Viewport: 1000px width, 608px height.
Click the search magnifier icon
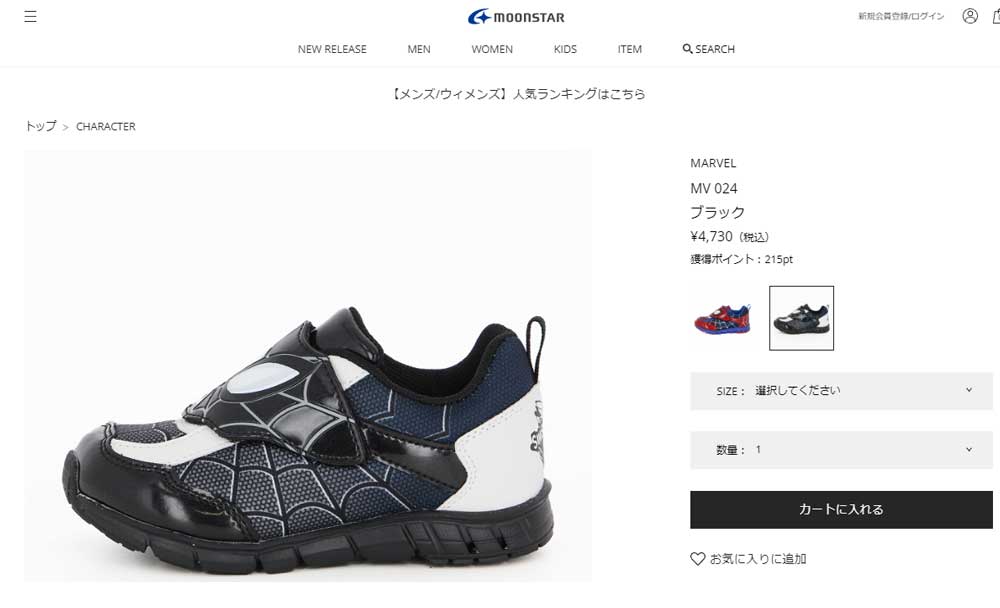[687, 48]
